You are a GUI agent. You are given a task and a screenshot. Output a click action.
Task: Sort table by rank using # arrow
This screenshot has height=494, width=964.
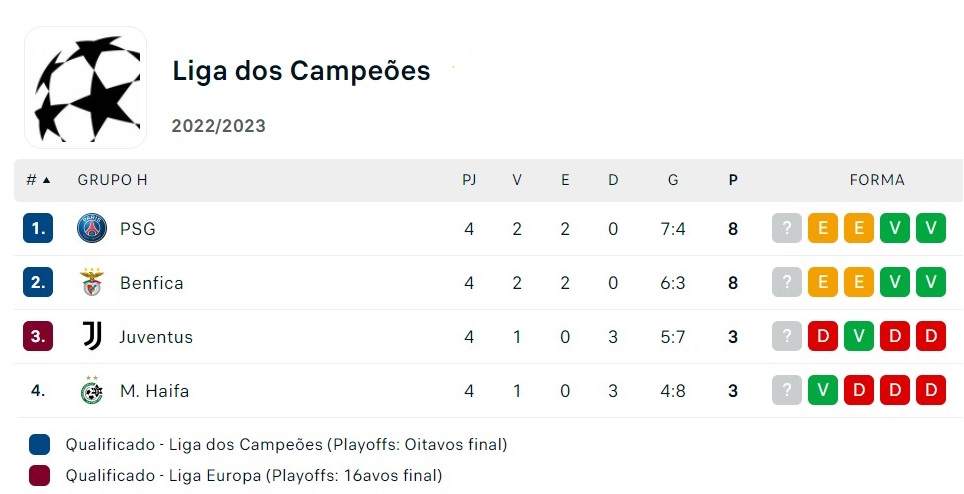click(38, 180)
